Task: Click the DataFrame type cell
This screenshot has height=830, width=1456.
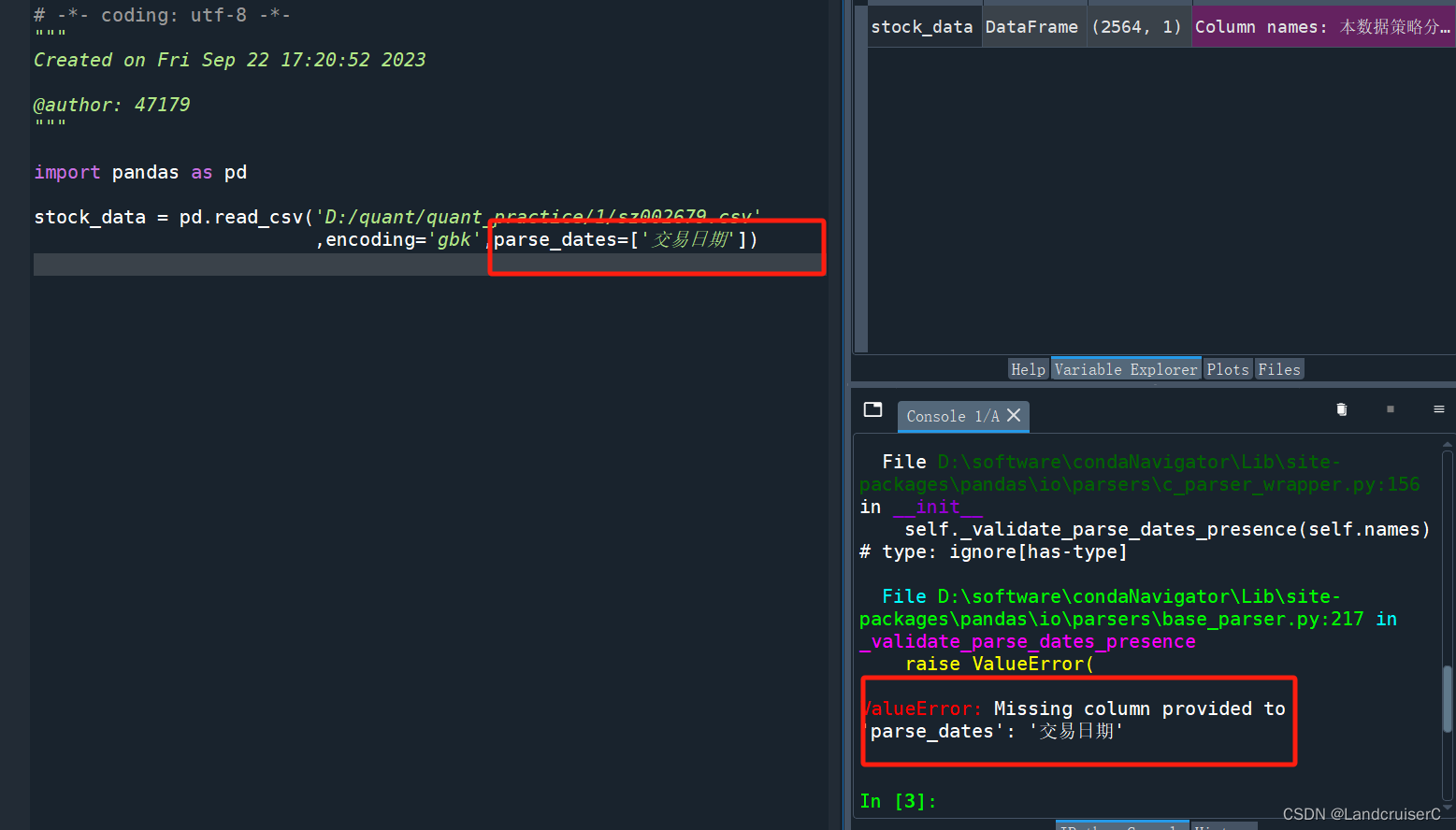Action: (x=1032, y=26)
